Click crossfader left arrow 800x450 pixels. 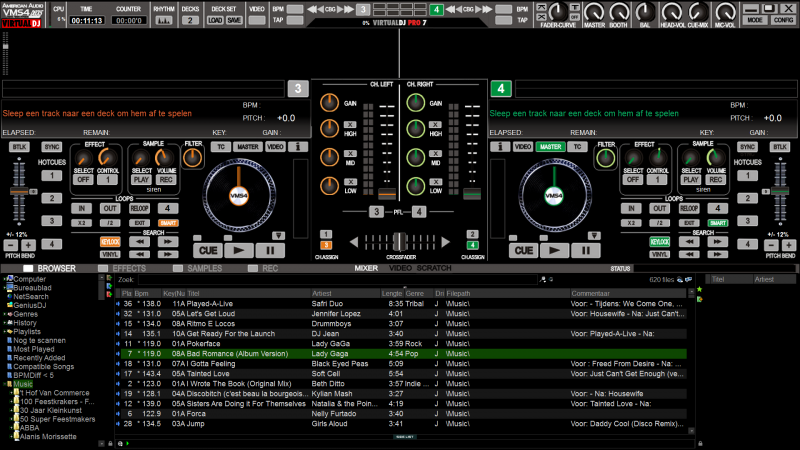pyautogui.click(x=354, y=242)
